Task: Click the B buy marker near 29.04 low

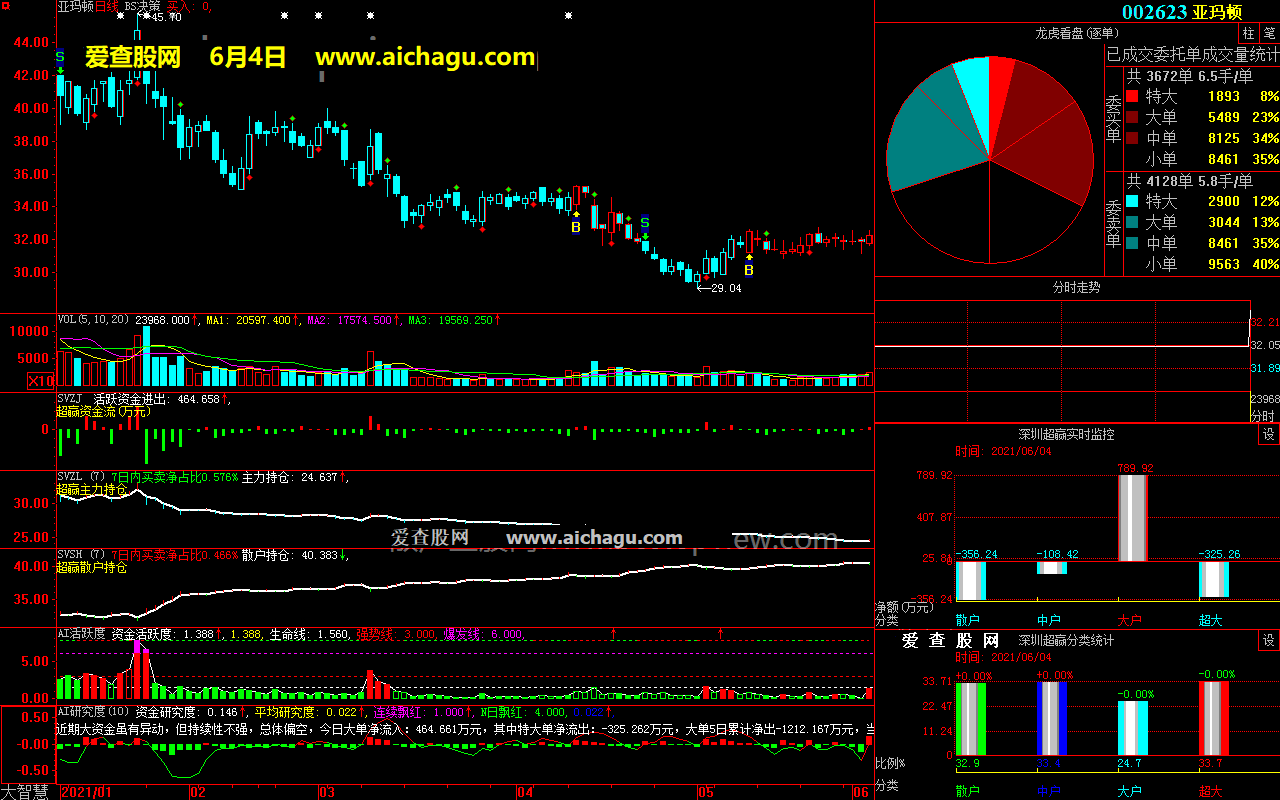Action: 748,270
